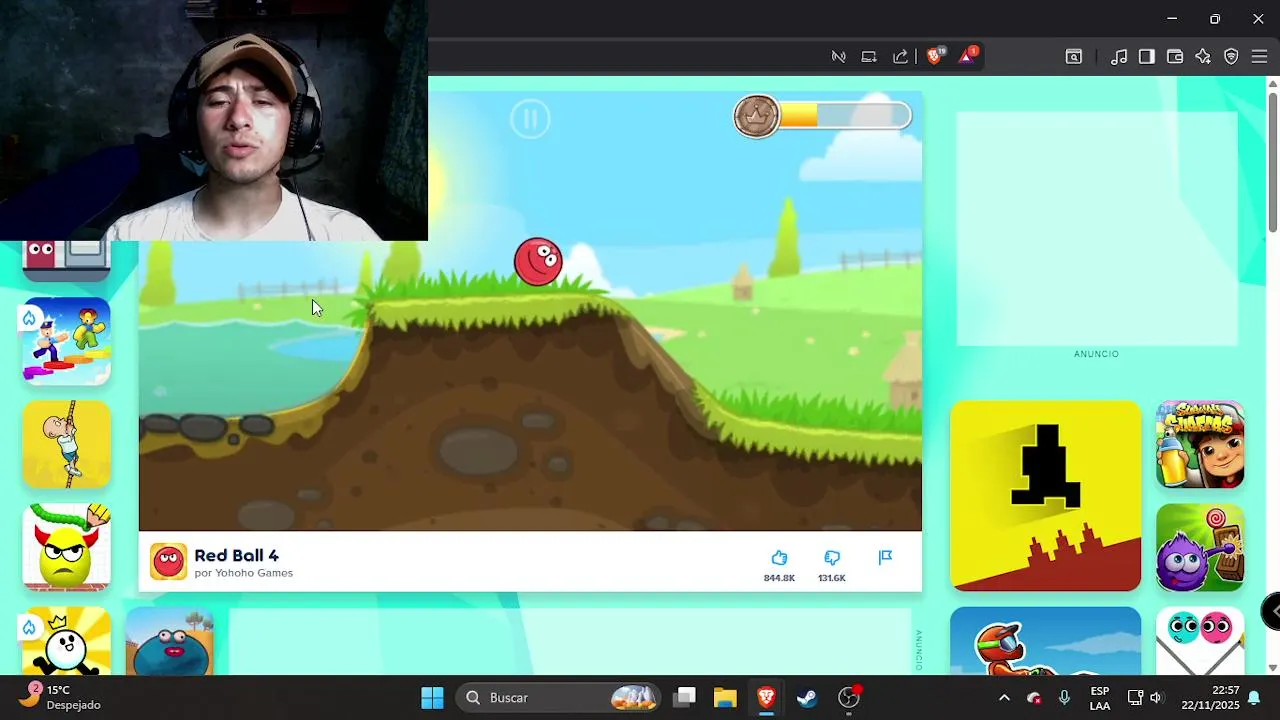Image resolution: width=1280 pixels, height=720 pixels.
Task: Click the red tray icon next to chevron
Action: [1034, 698]
